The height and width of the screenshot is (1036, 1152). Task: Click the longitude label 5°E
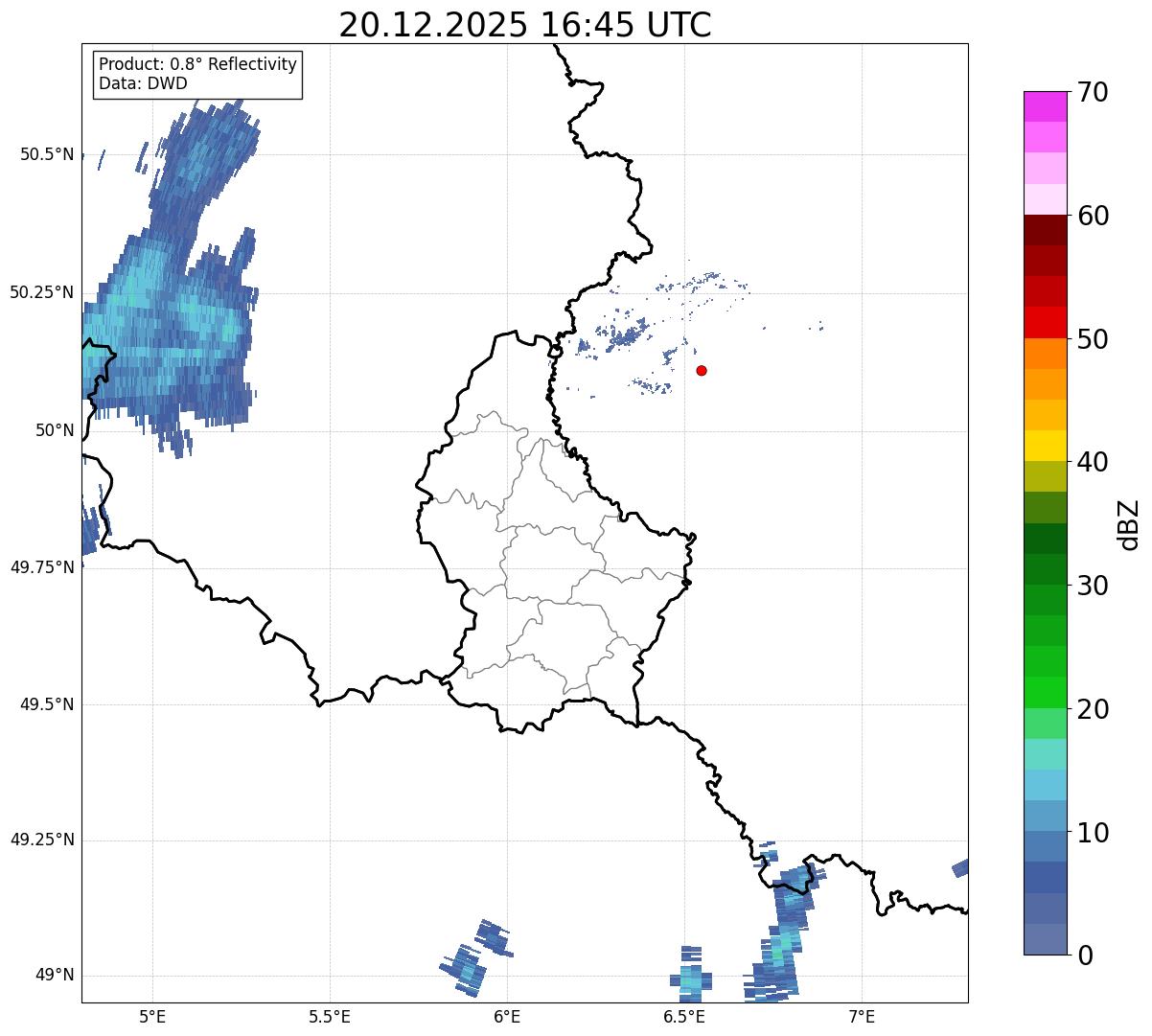tap(152, 1016)
